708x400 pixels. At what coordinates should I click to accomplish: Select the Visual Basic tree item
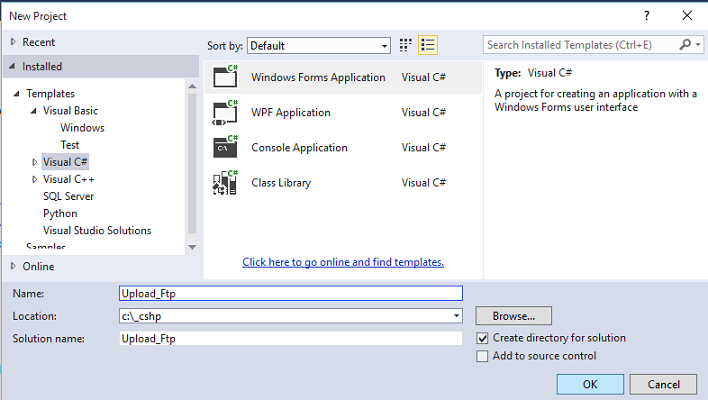pyautogui.click(x=70, y=111)
